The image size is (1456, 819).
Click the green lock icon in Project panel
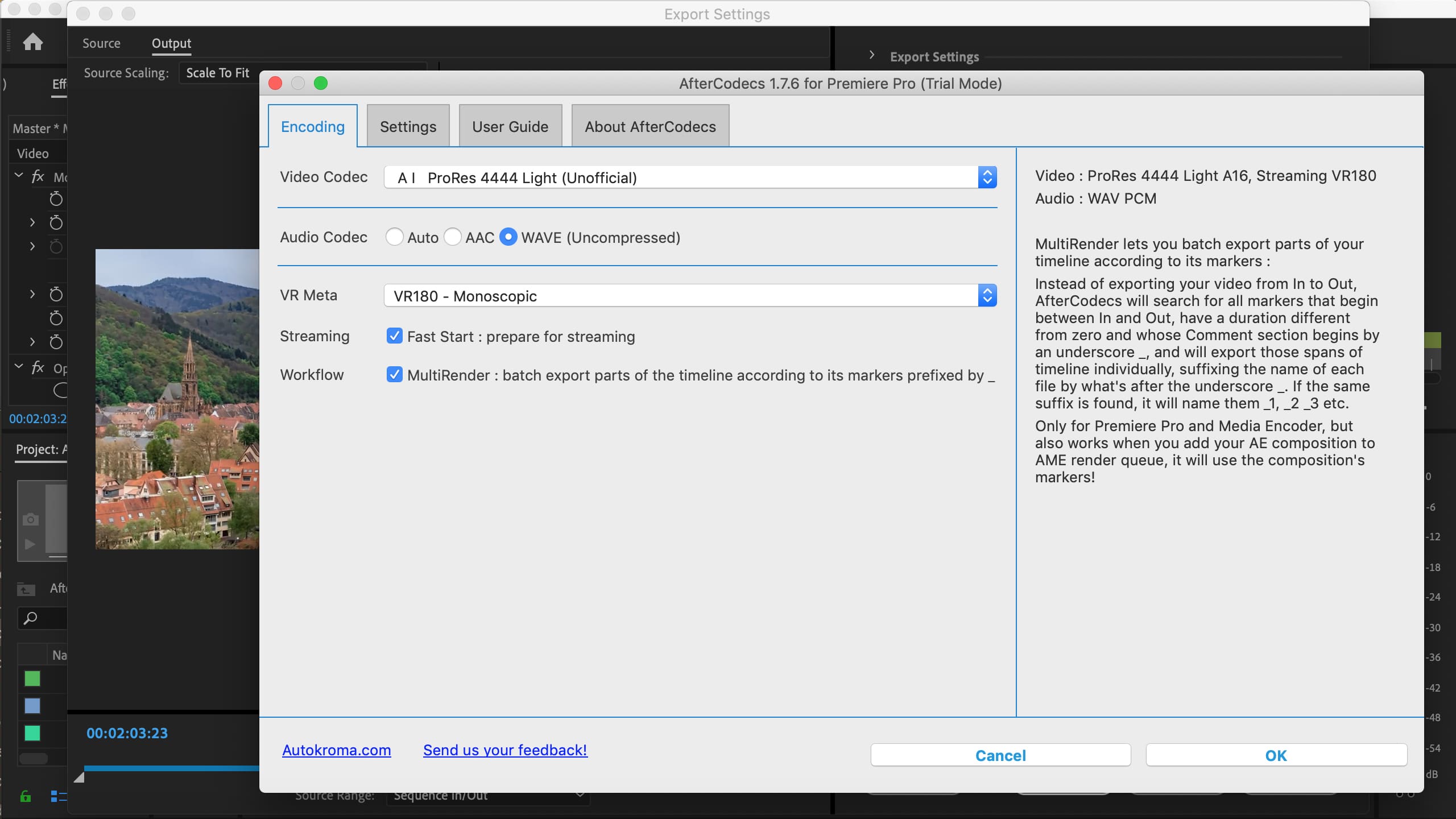[x=26, y=796]
